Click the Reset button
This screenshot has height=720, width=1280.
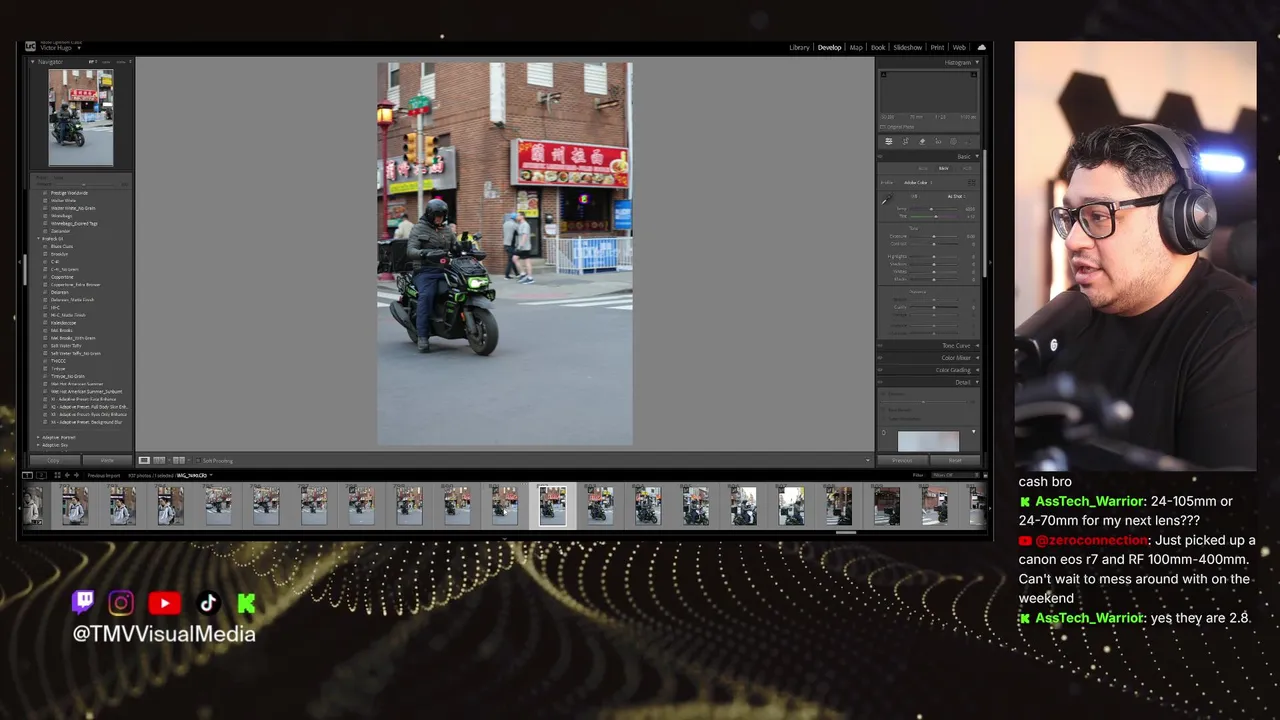pos(954,460)
